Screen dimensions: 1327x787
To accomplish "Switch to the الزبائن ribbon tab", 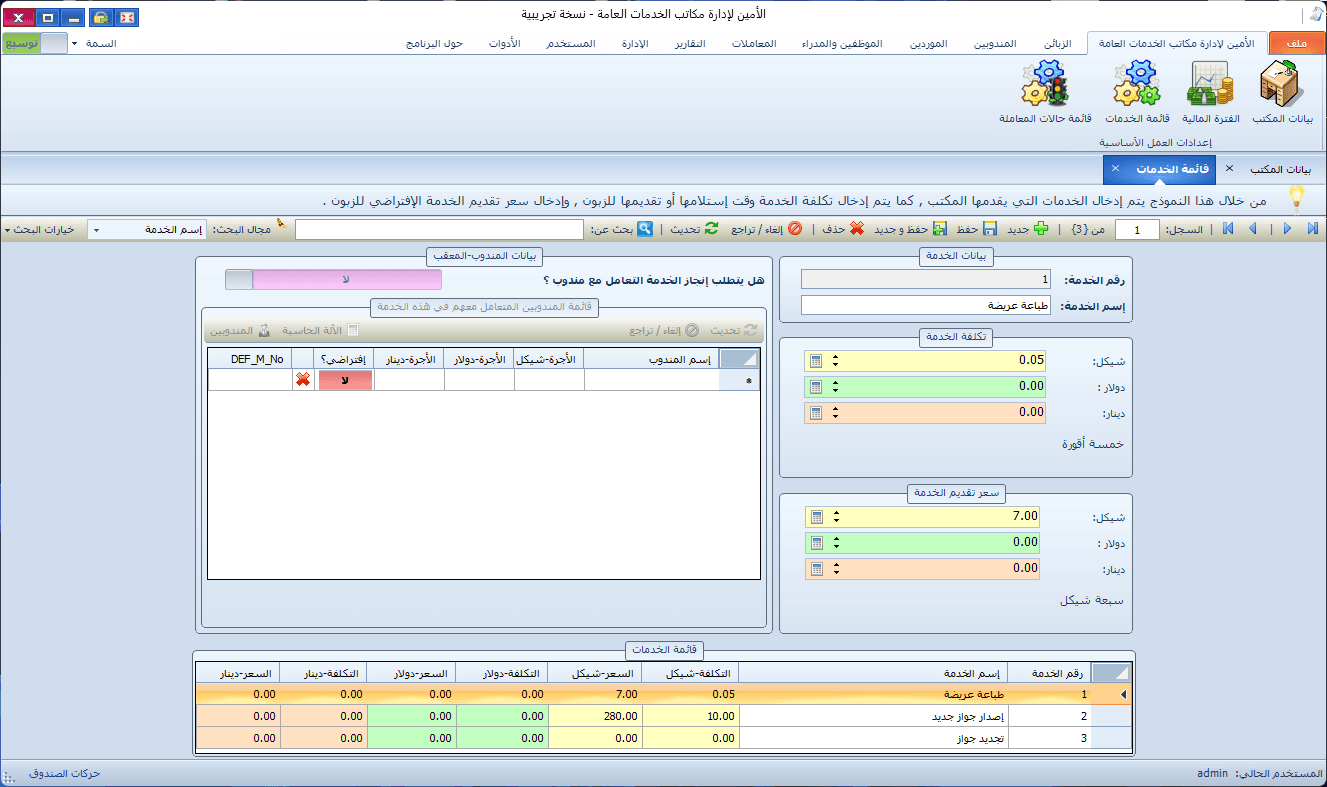I will [x=1057, y=44].
